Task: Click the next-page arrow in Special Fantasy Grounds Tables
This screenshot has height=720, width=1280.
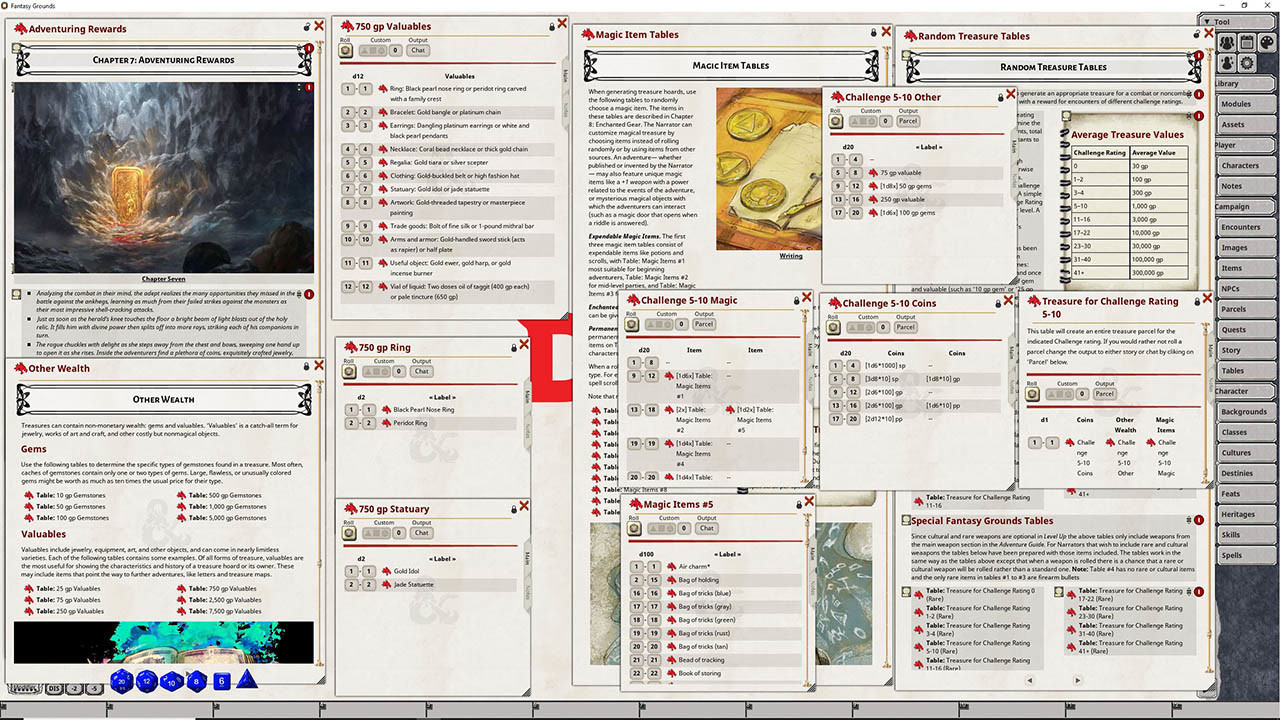Action: (1079, 678)
